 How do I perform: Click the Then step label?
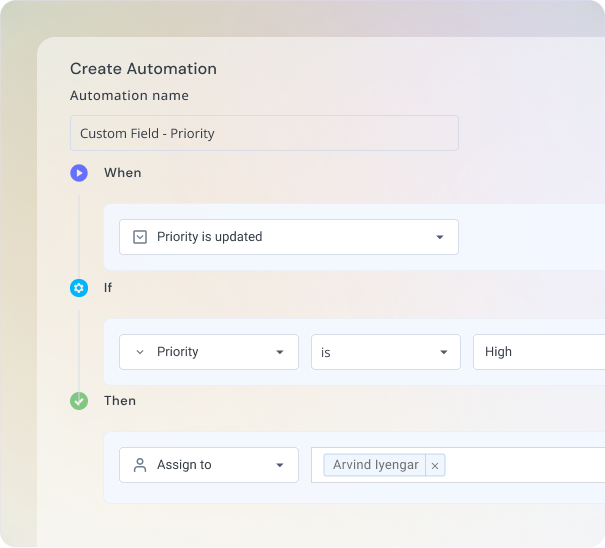coord(120,401)
